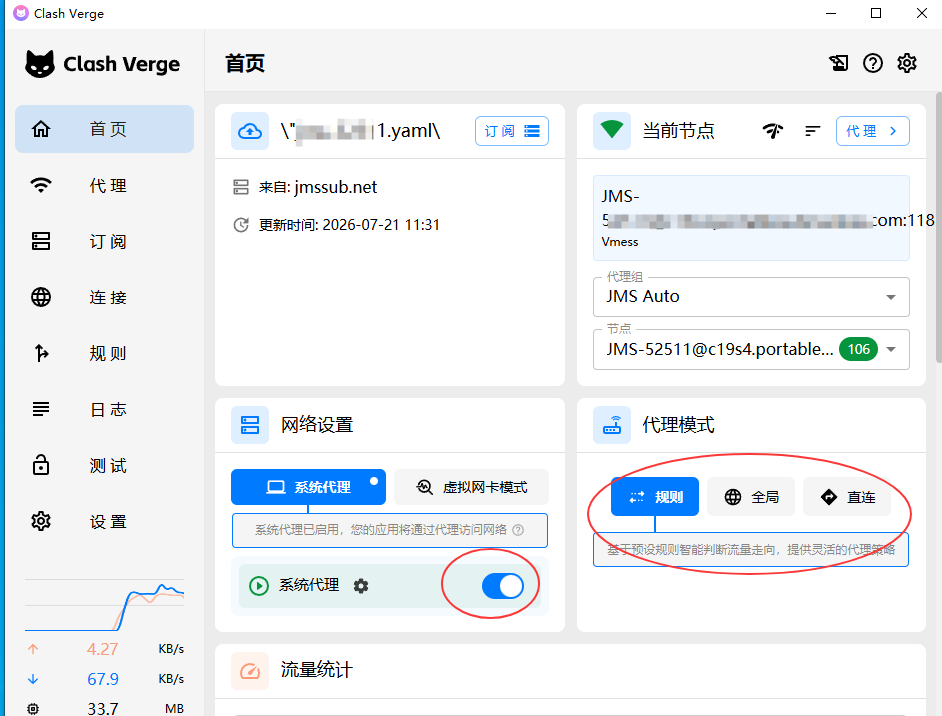
Task: Click the 网络设置 server icon
Action: tap(250, 425)
